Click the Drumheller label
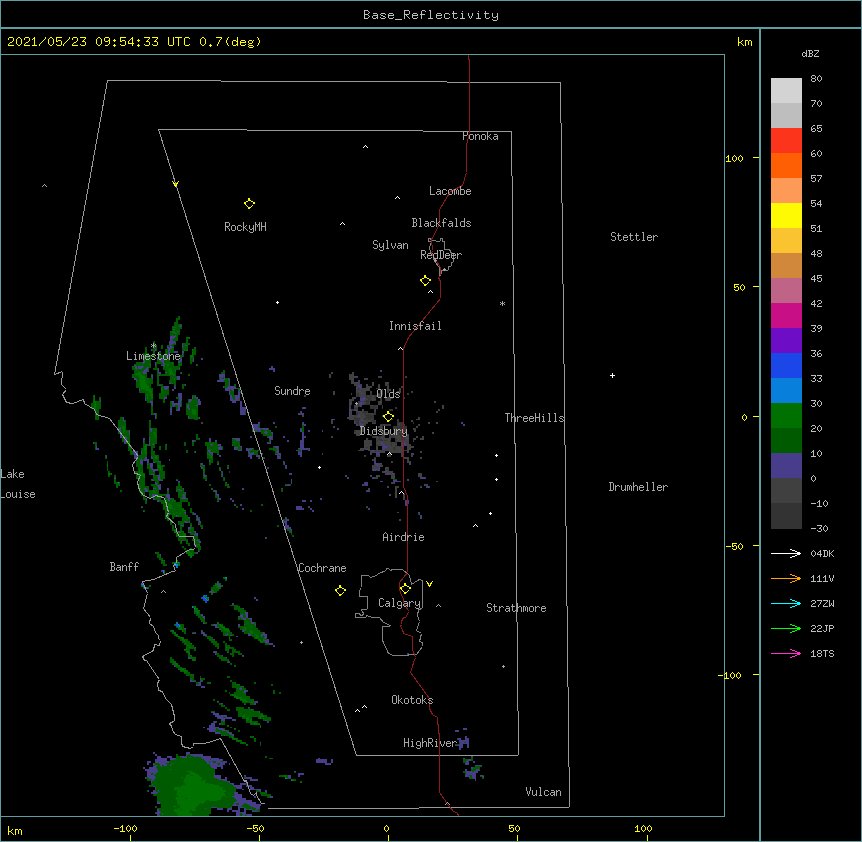Image resolution: width=862 pixels, height=842 pixels. click(638, 487)
